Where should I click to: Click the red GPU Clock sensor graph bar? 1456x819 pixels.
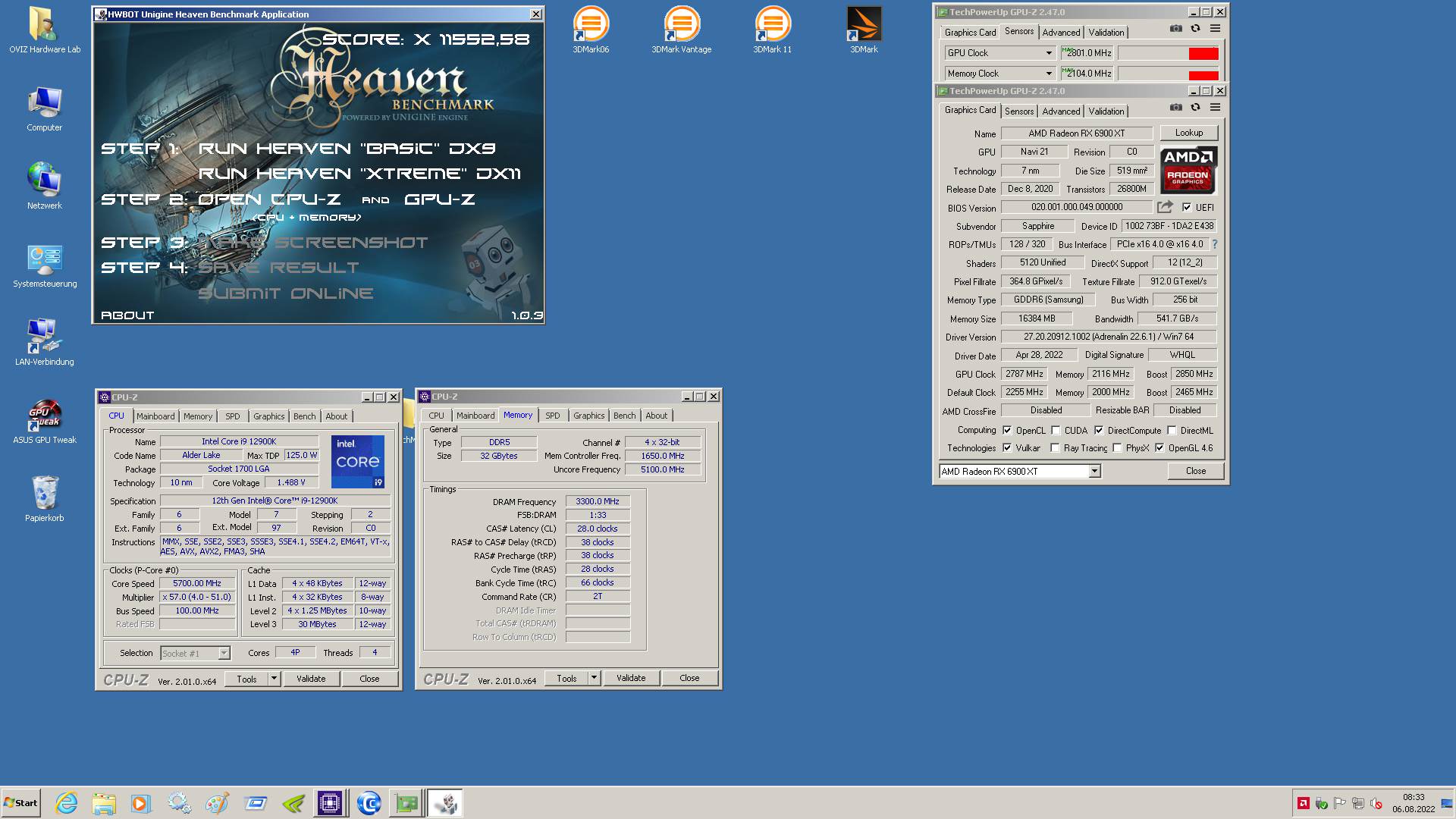click(1203, 53)
